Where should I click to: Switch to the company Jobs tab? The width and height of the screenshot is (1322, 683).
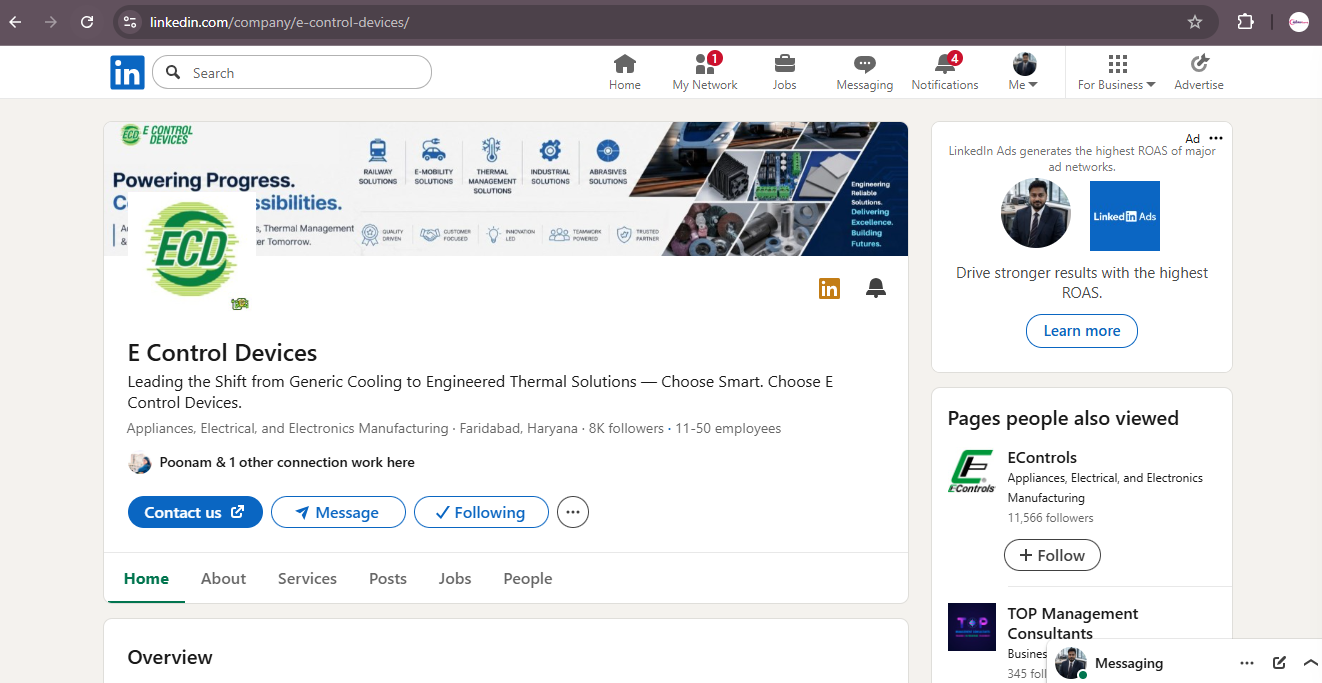click(455, 579)
